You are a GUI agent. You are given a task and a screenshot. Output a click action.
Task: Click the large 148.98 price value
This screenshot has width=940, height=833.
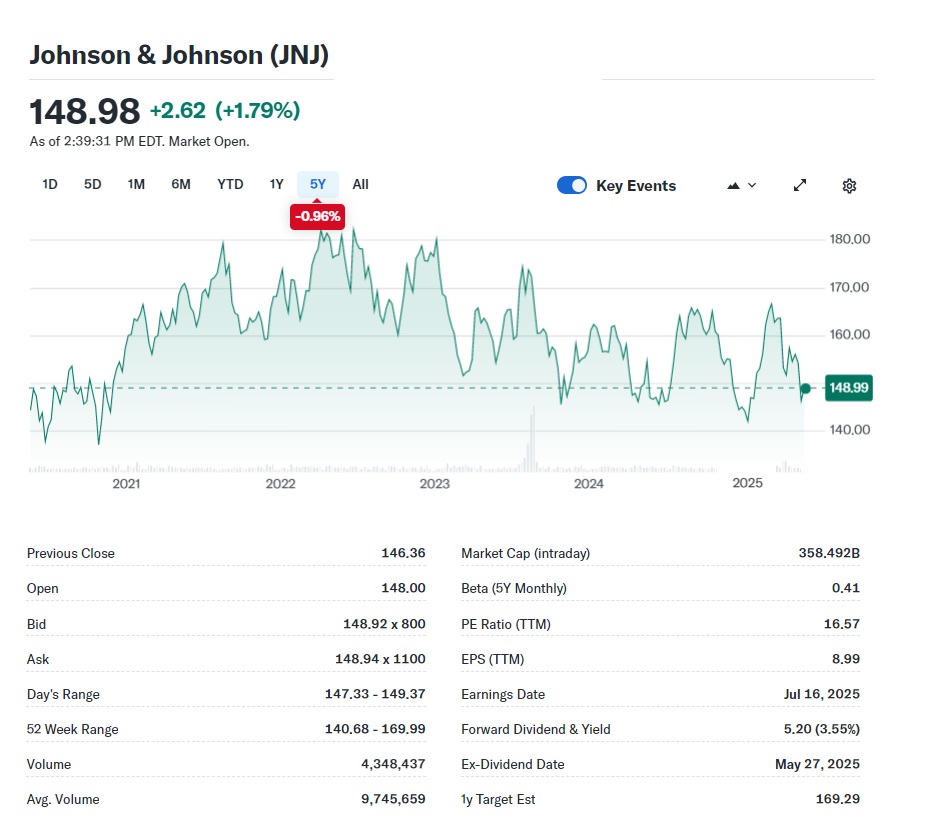click(x=85, y=111)
